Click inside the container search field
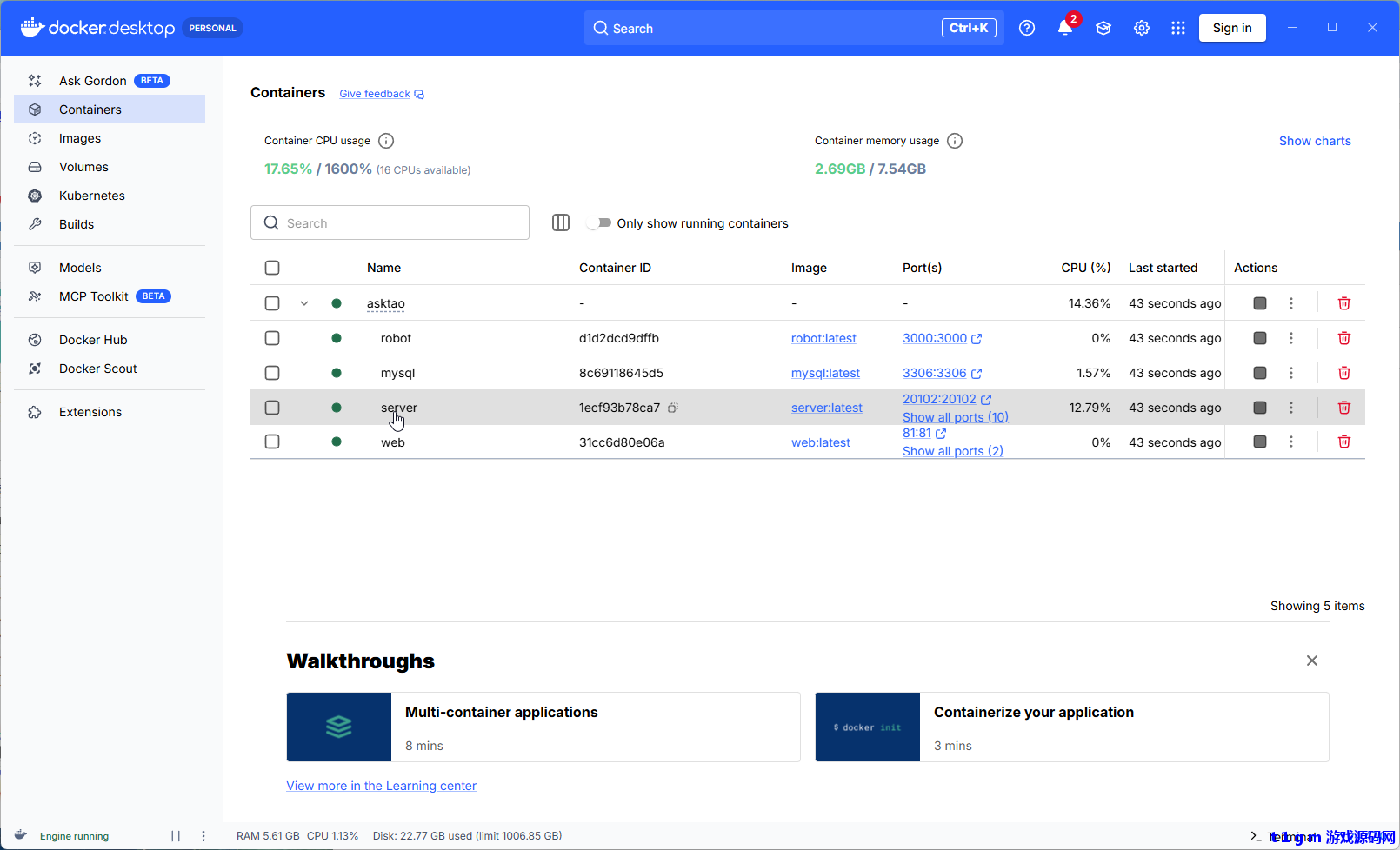 click(390, 222)
